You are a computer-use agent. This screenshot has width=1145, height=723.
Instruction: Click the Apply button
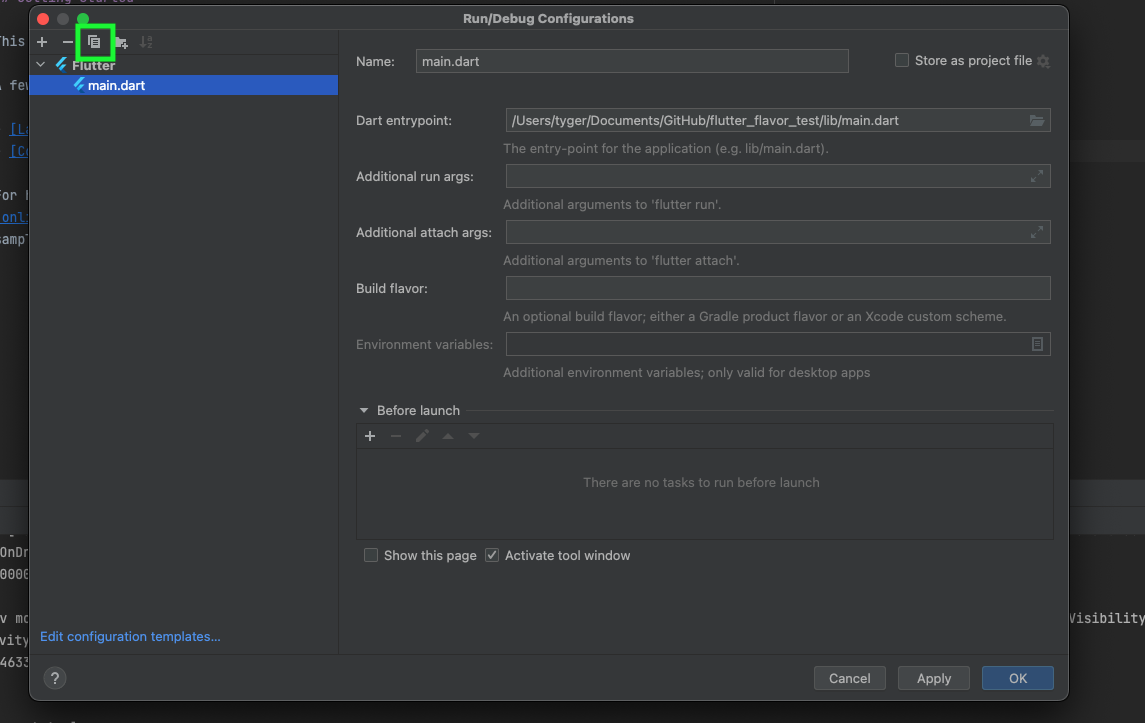tap(934, 678)
